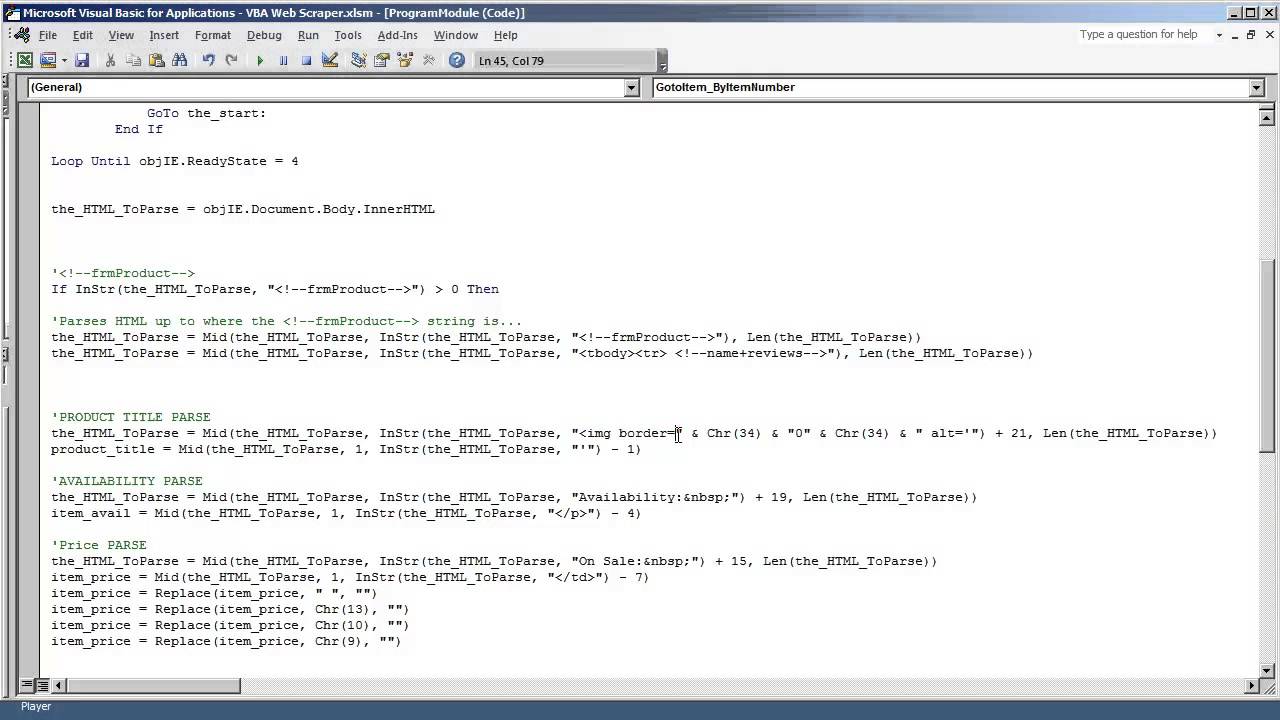
Task: Click the 'Price PARSE comment line
Action: 99,545
